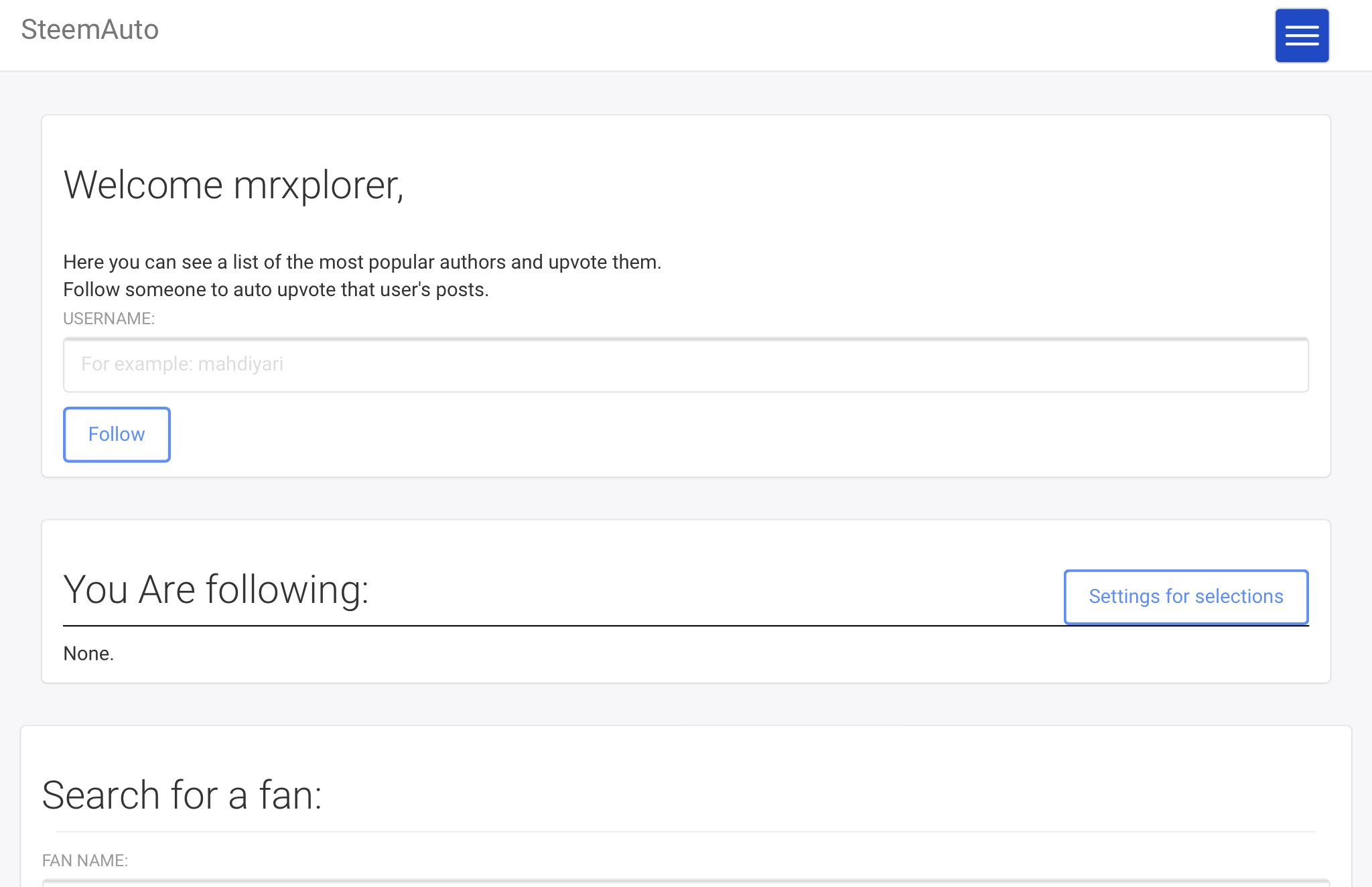Click the black divider under 'You Are following:'
Image resolution: width=1372 pixels, height=887 pixels.
[x=536, y=626]
